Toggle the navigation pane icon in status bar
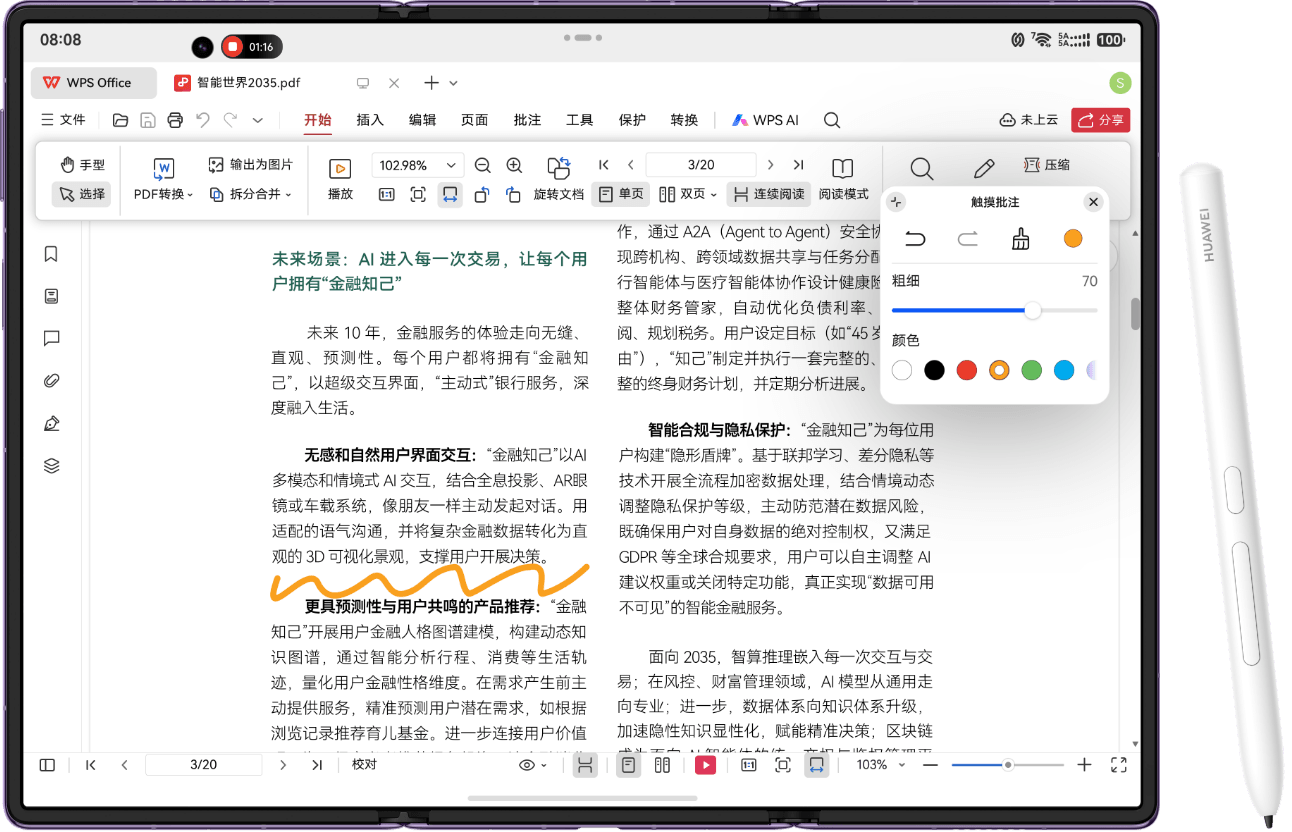The height and width of the screenshot is (832, 1292). click(47, 765)
